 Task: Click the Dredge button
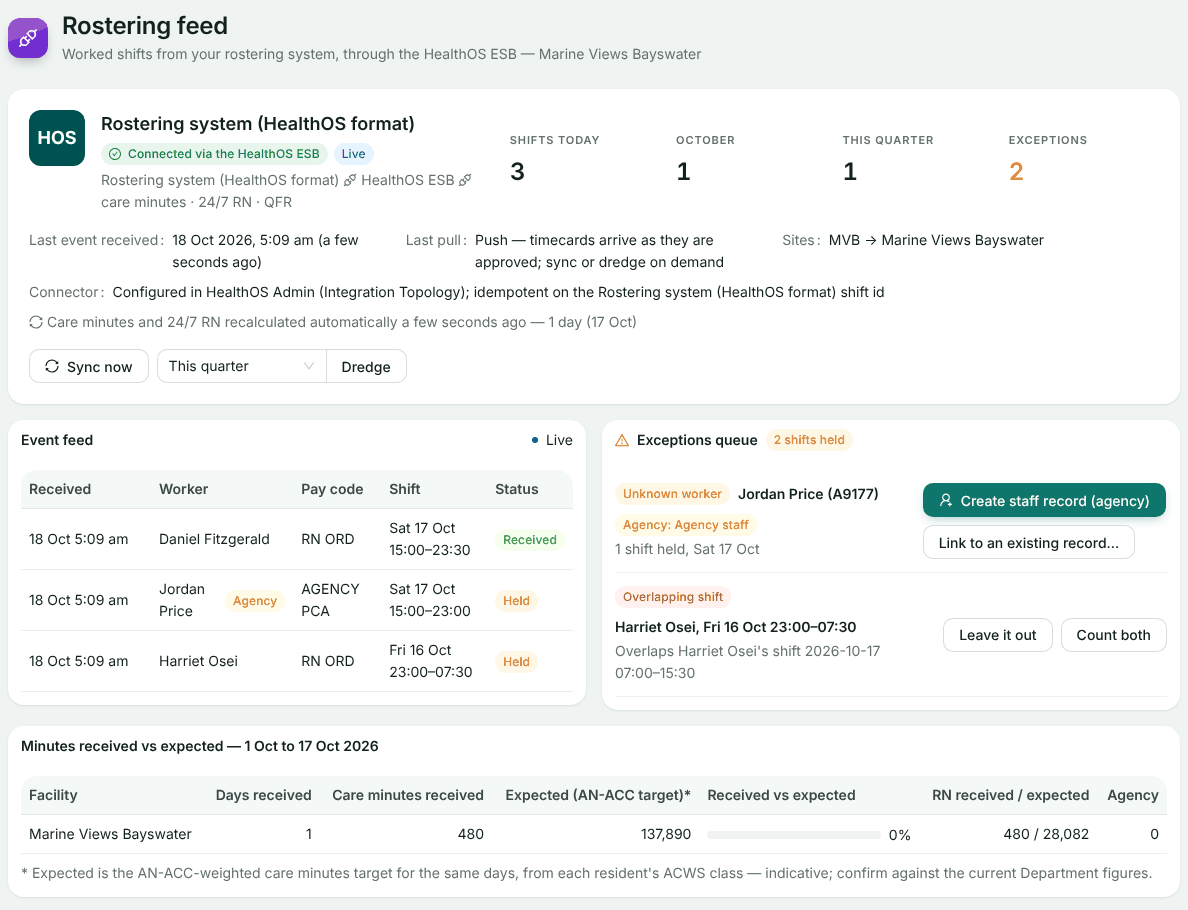[366, 367]
